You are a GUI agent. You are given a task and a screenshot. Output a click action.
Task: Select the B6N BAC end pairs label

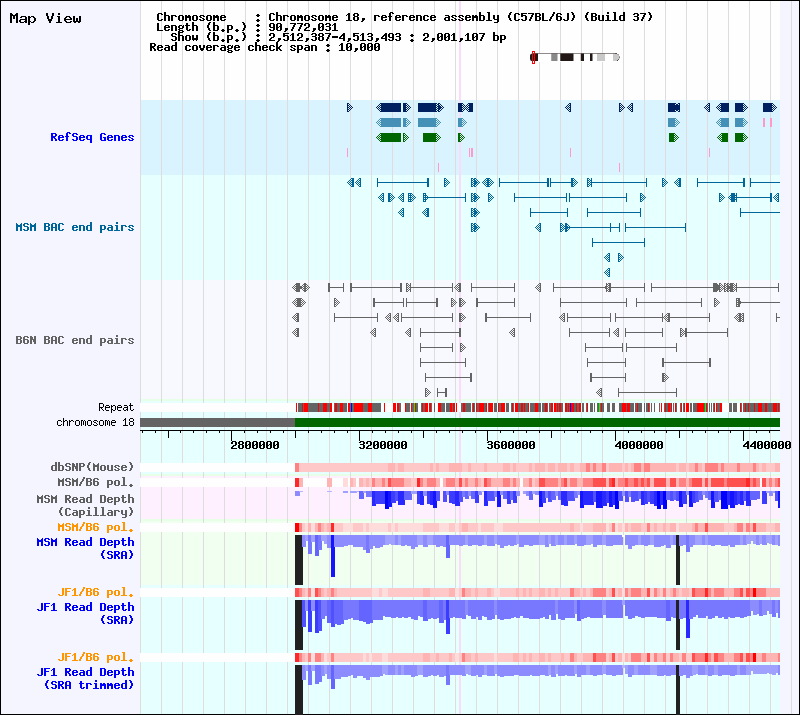(74, 340)
